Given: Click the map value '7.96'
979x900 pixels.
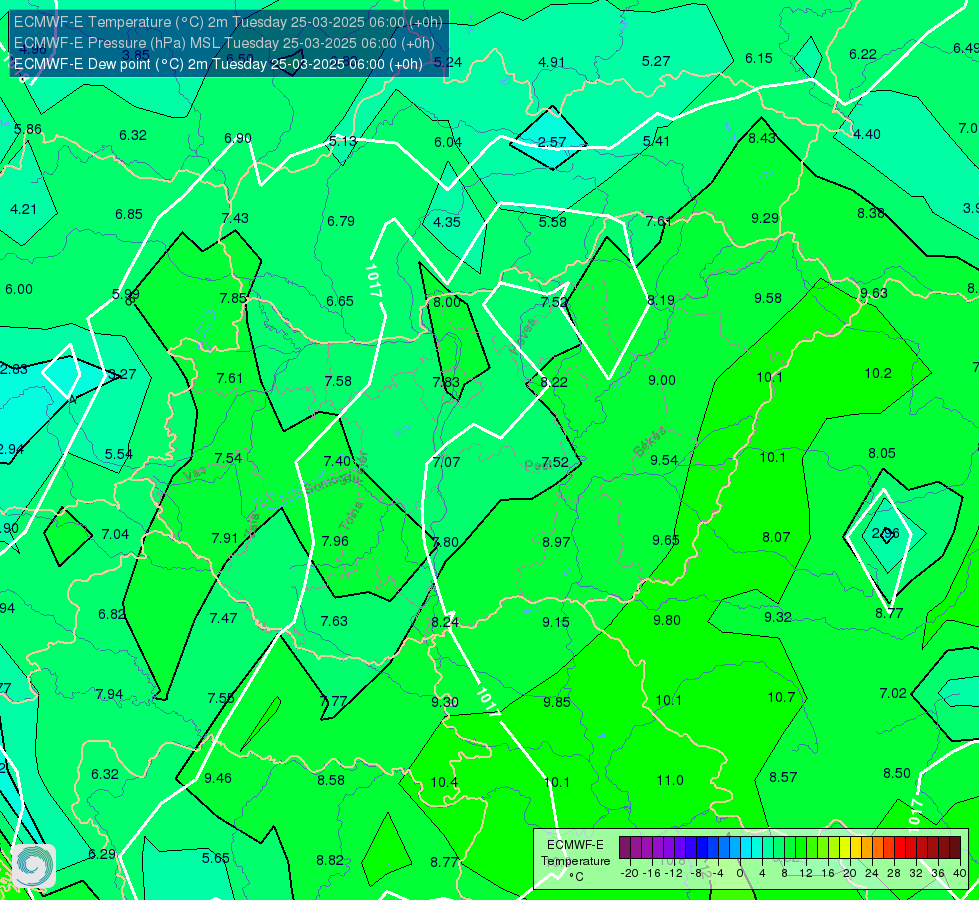Looking at the screenshot, I should tap(335, 541).
